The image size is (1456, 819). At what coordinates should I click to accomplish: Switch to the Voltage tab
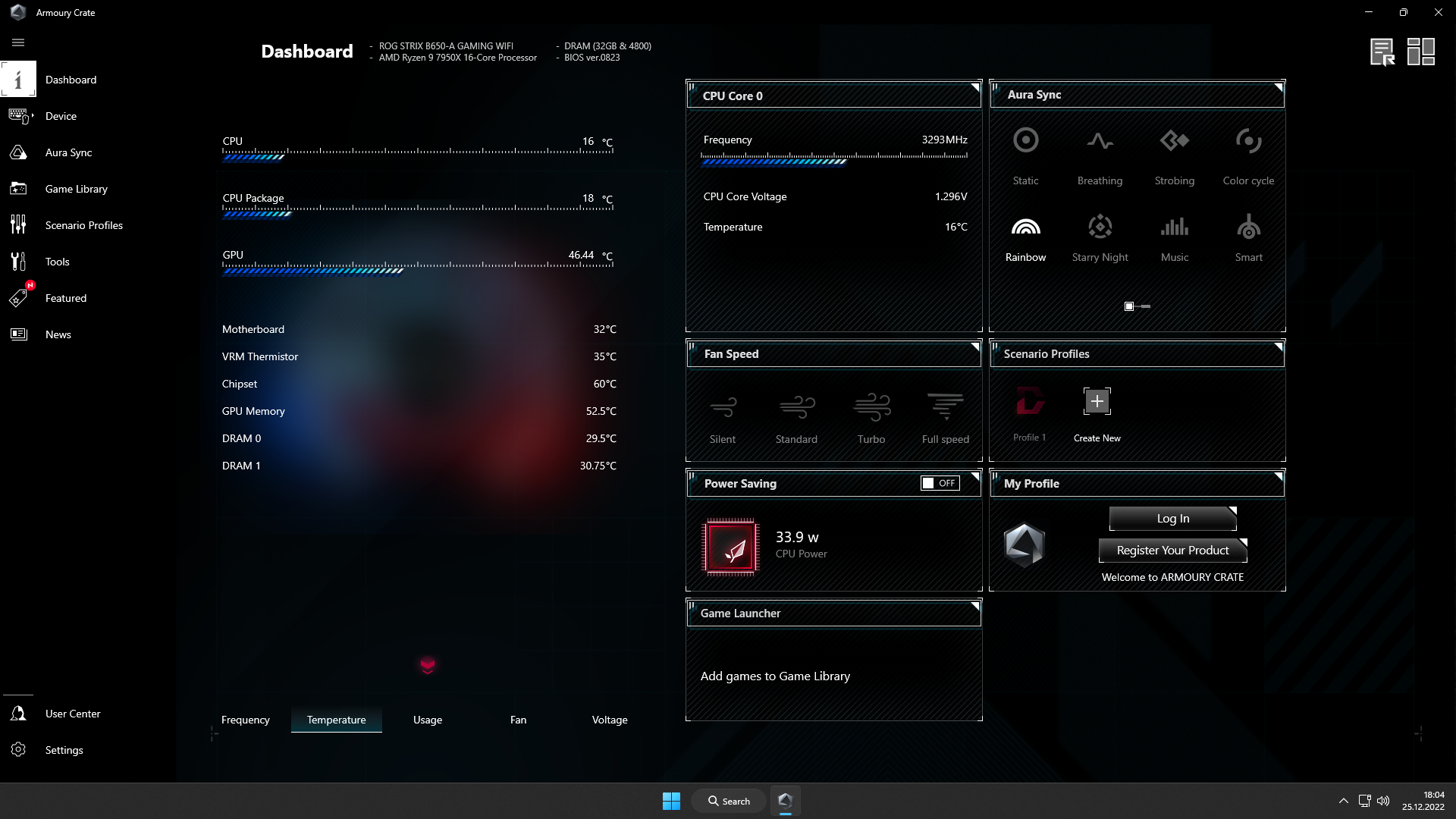point(610,720)
